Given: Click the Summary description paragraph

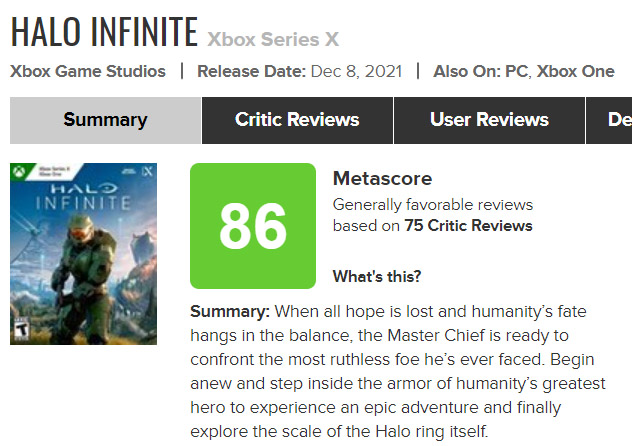Looking at the screenshot, I should (x=398, y=371).
